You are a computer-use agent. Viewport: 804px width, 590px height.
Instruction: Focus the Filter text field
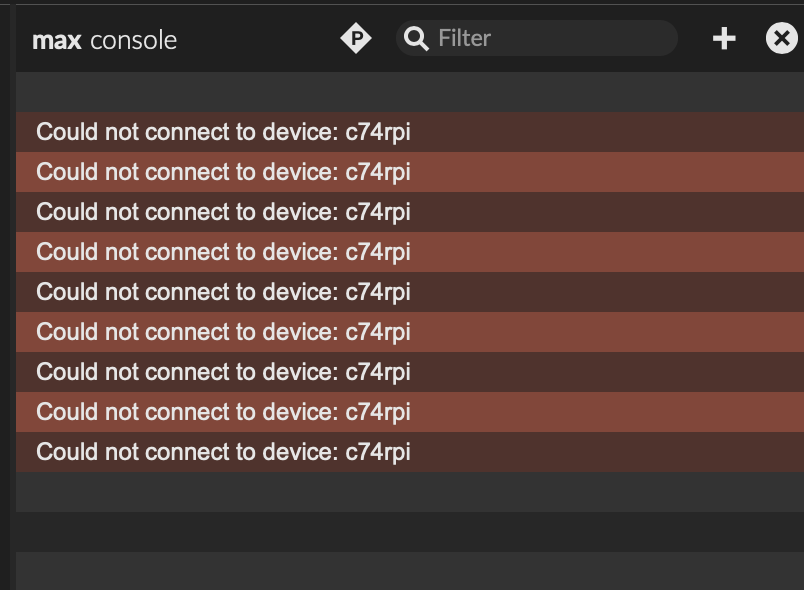pyautogui.click(x=550, y=39)
